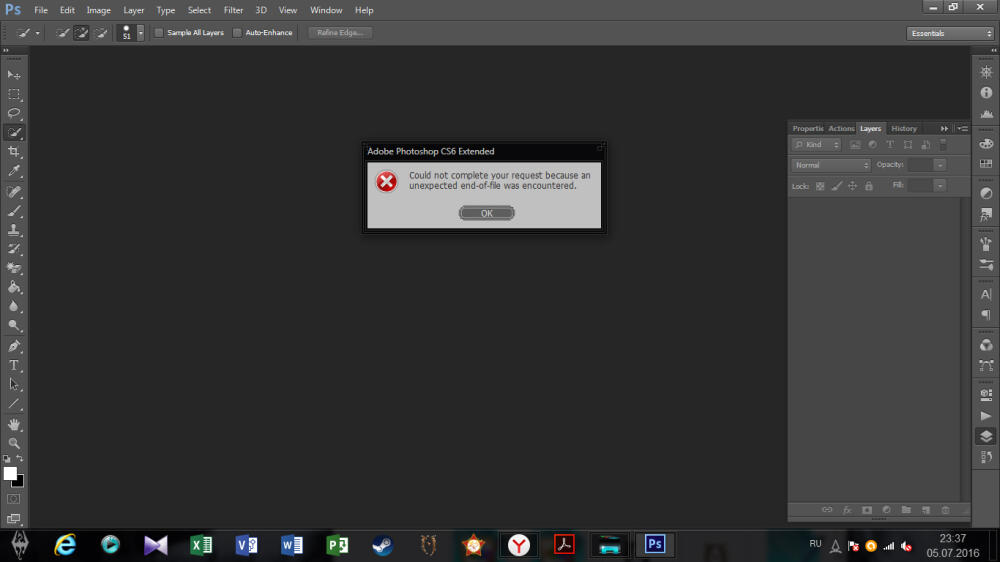Viewport: 1000px width, 562px height.
Task: Open the brush size picker dropdown
Action: (140, 33)
